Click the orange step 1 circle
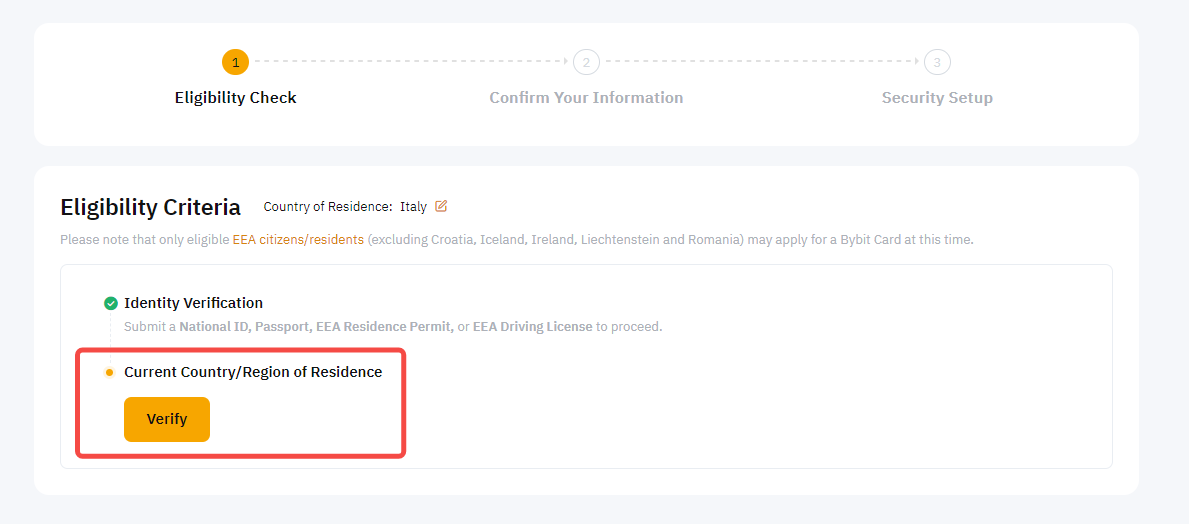Viewport: 1189px width, 524px height. pos(235,62)
